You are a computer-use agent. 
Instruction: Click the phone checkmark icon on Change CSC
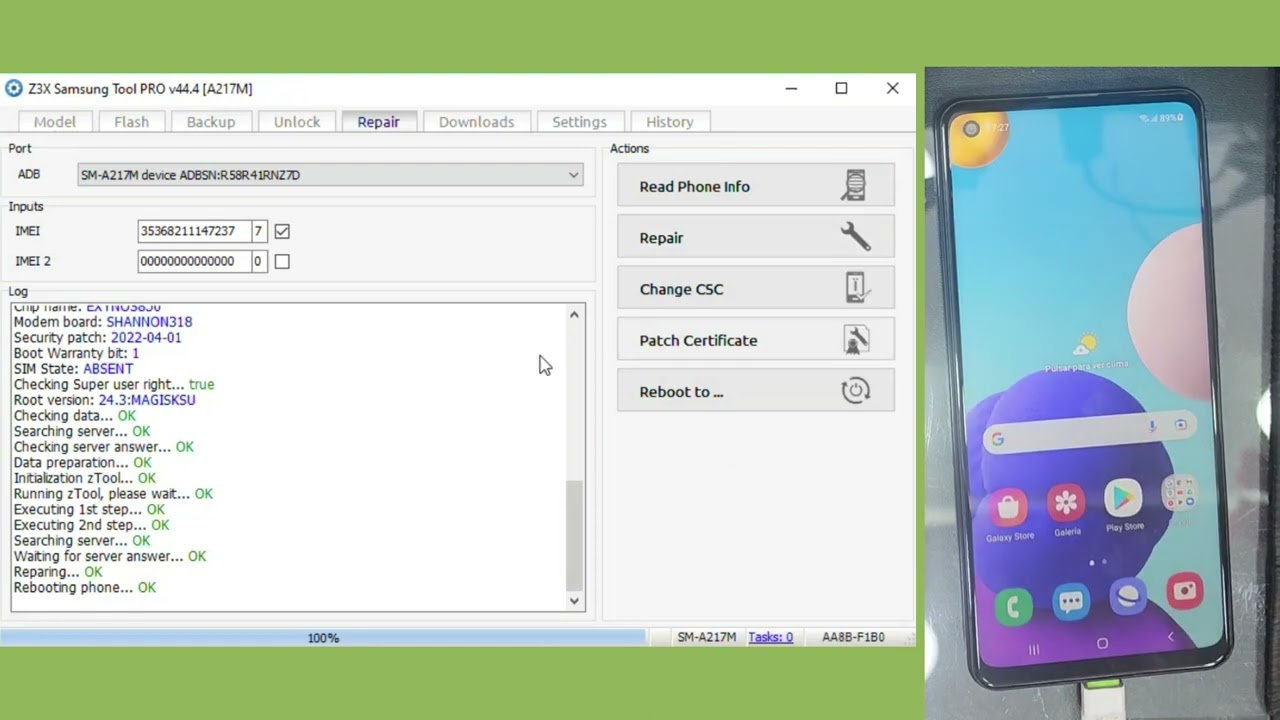coord(857,288)
